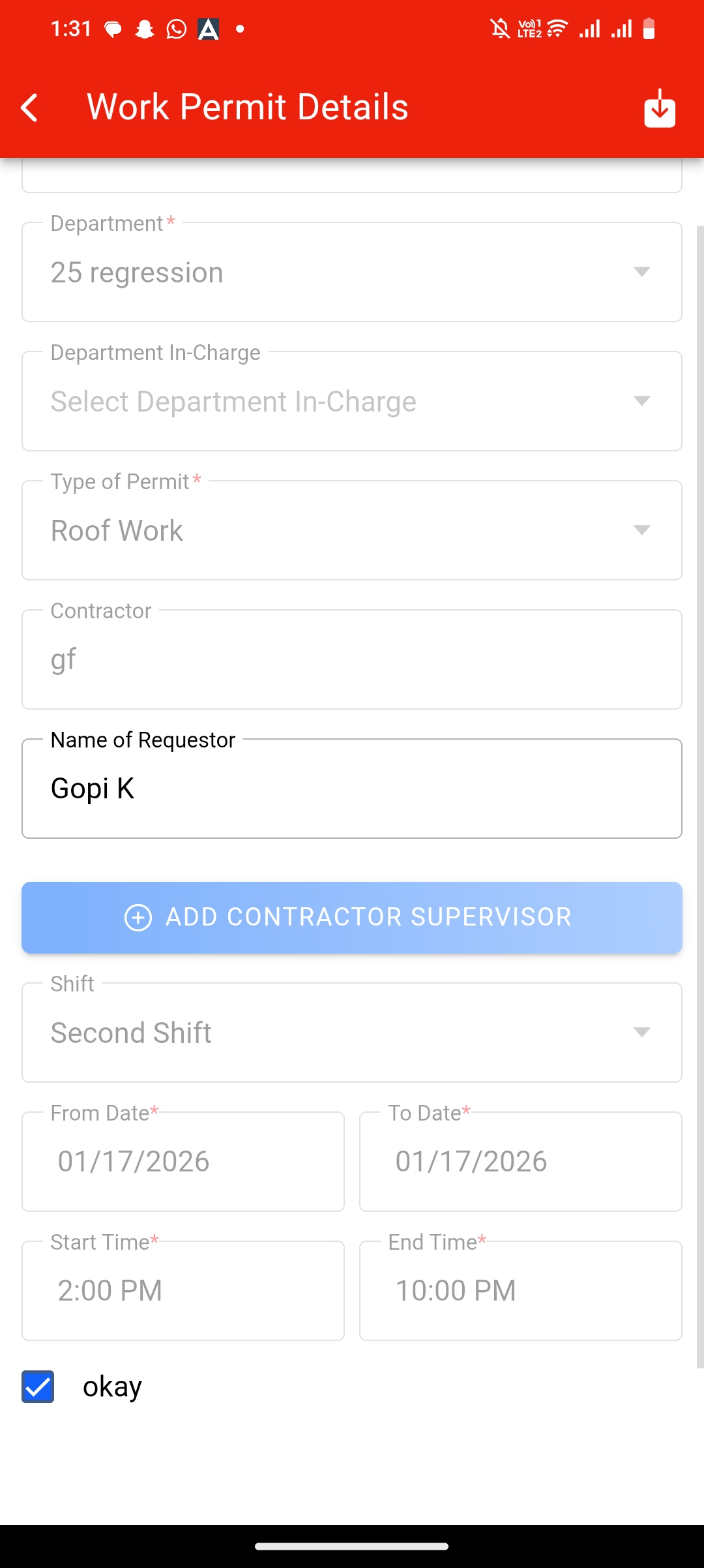Image resolution: width=704 pixels, height=1568 pixels.
Task: Focus the Name of Requestor field
Action: (x=352, y=789)
